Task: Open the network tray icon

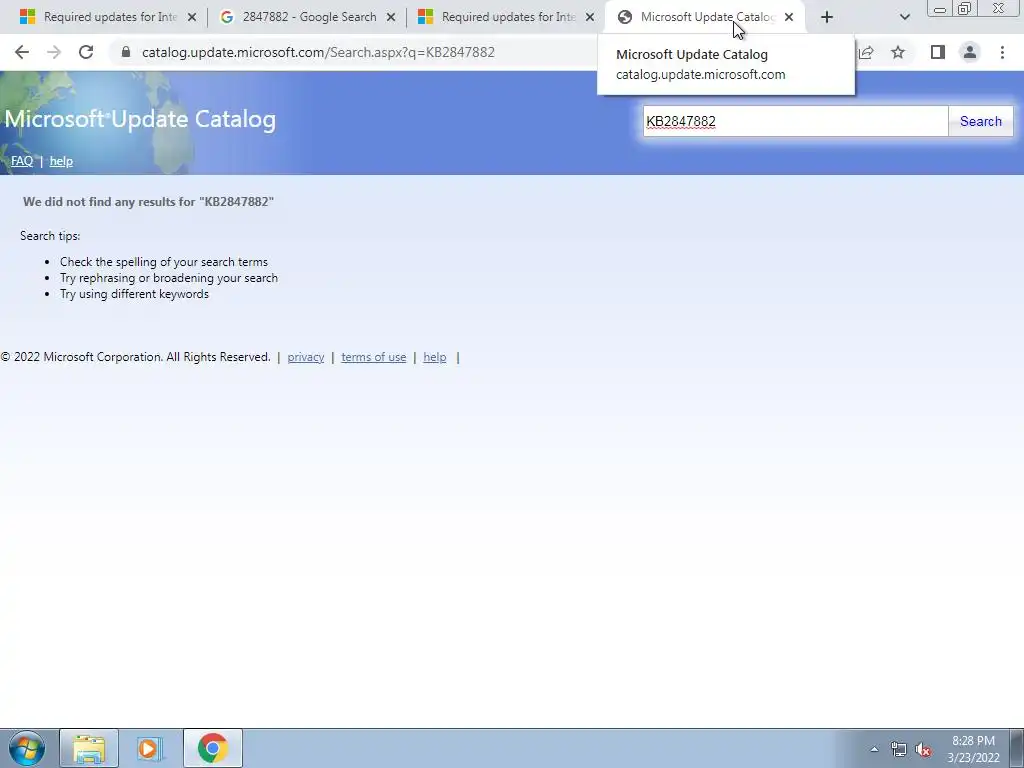Action: coord(899,750)
